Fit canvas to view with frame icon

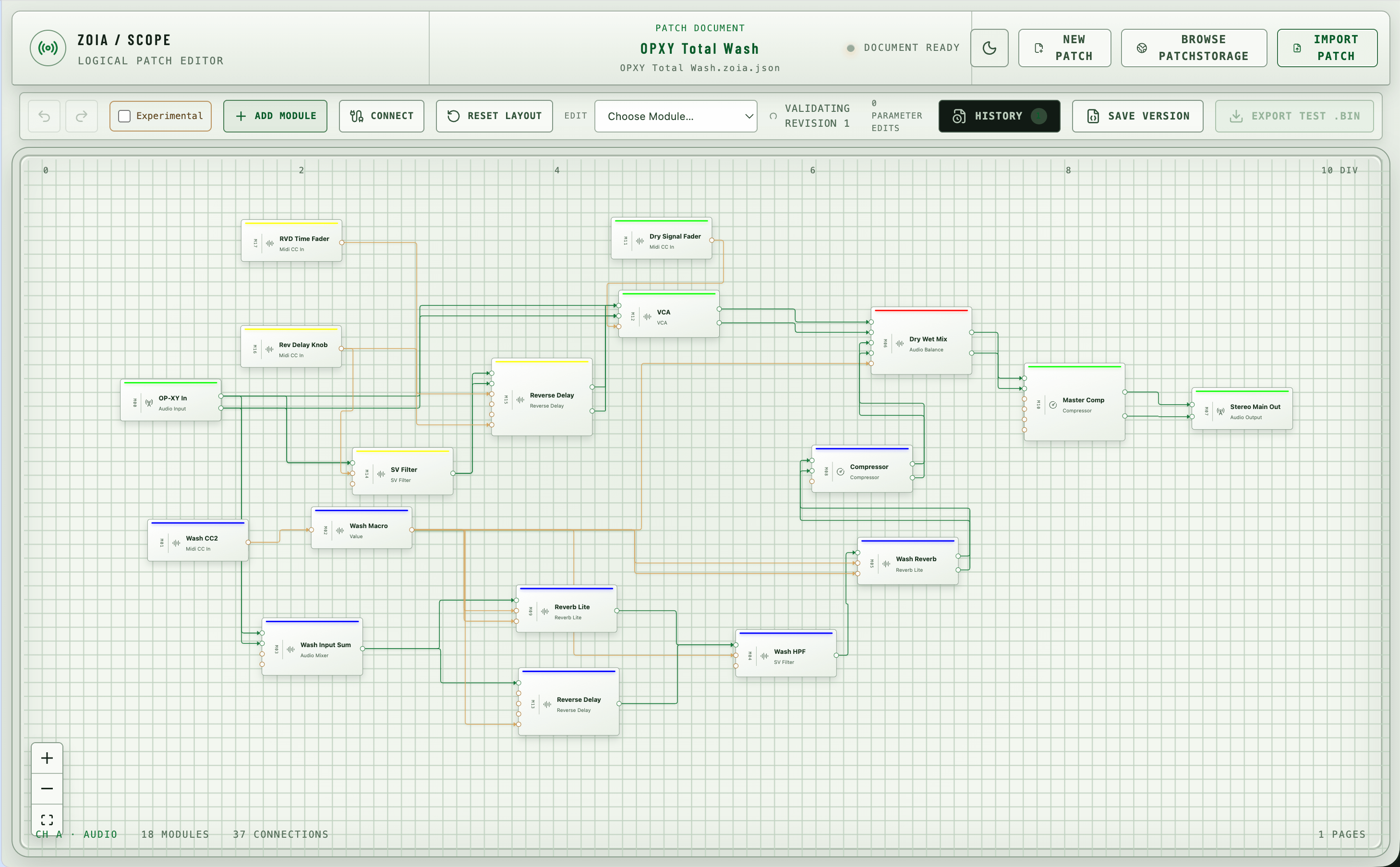(47, 819)
